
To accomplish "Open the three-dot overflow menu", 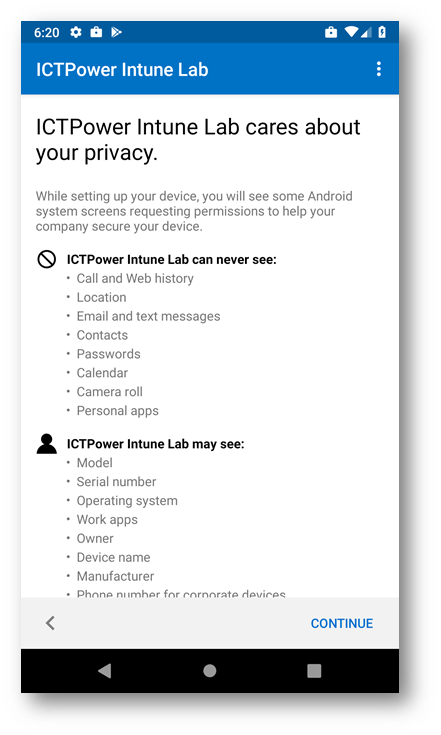I will pos(379,69).
